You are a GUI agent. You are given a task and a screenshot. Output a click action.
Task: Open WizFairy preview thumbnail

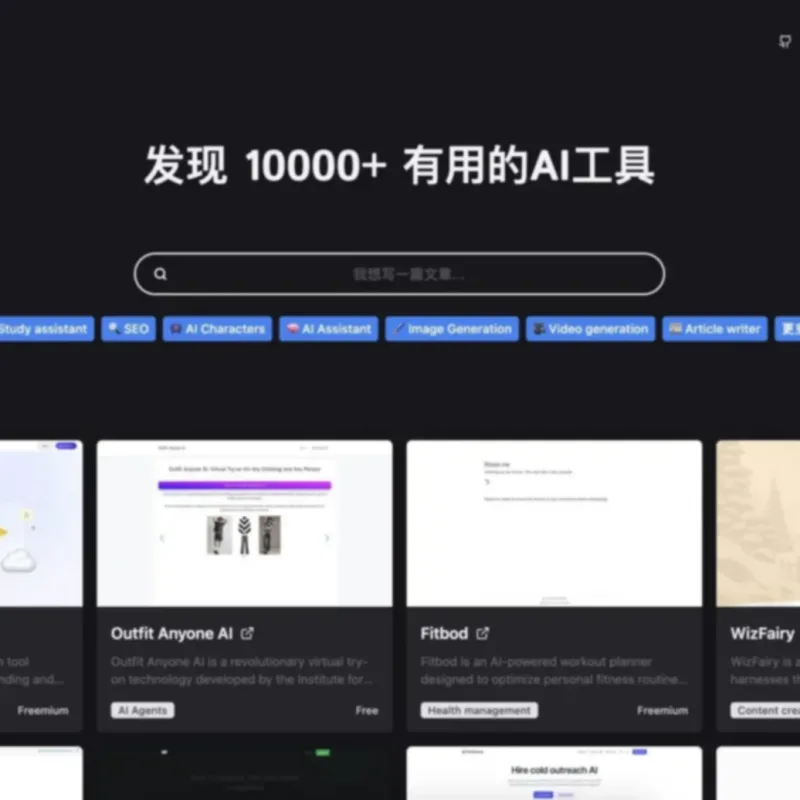tap(758, 523)
